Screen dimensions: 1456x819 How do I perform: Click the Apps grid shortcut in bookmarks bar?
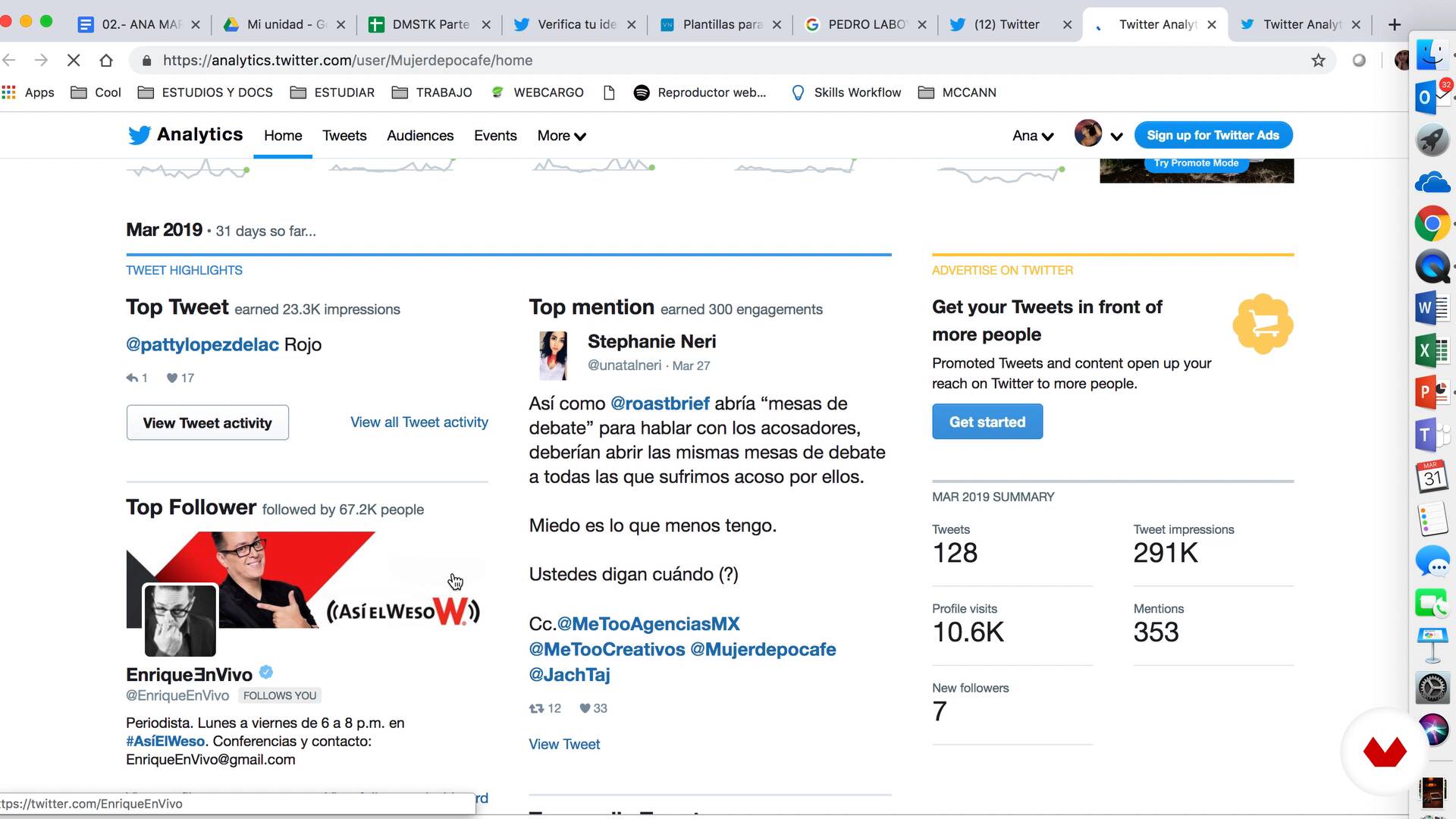(x=28, y=93)
